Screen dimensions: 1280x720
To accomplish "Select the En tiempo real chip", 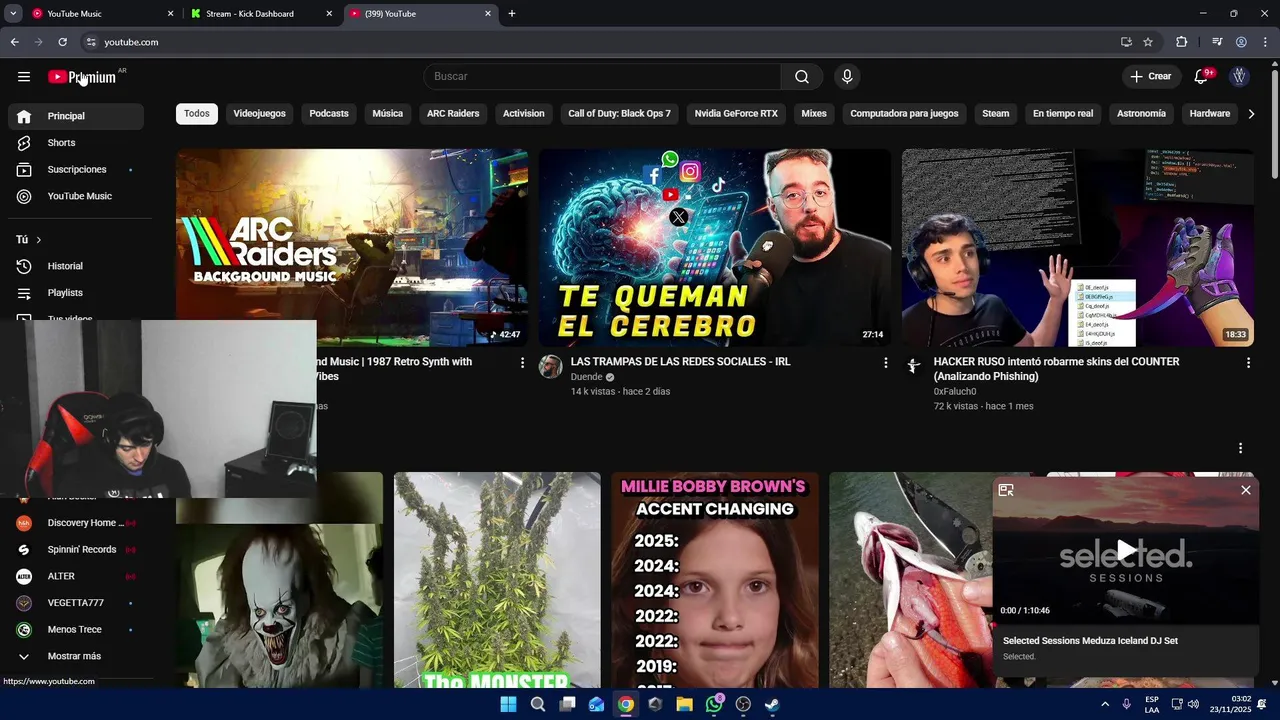I will 1063,113.
